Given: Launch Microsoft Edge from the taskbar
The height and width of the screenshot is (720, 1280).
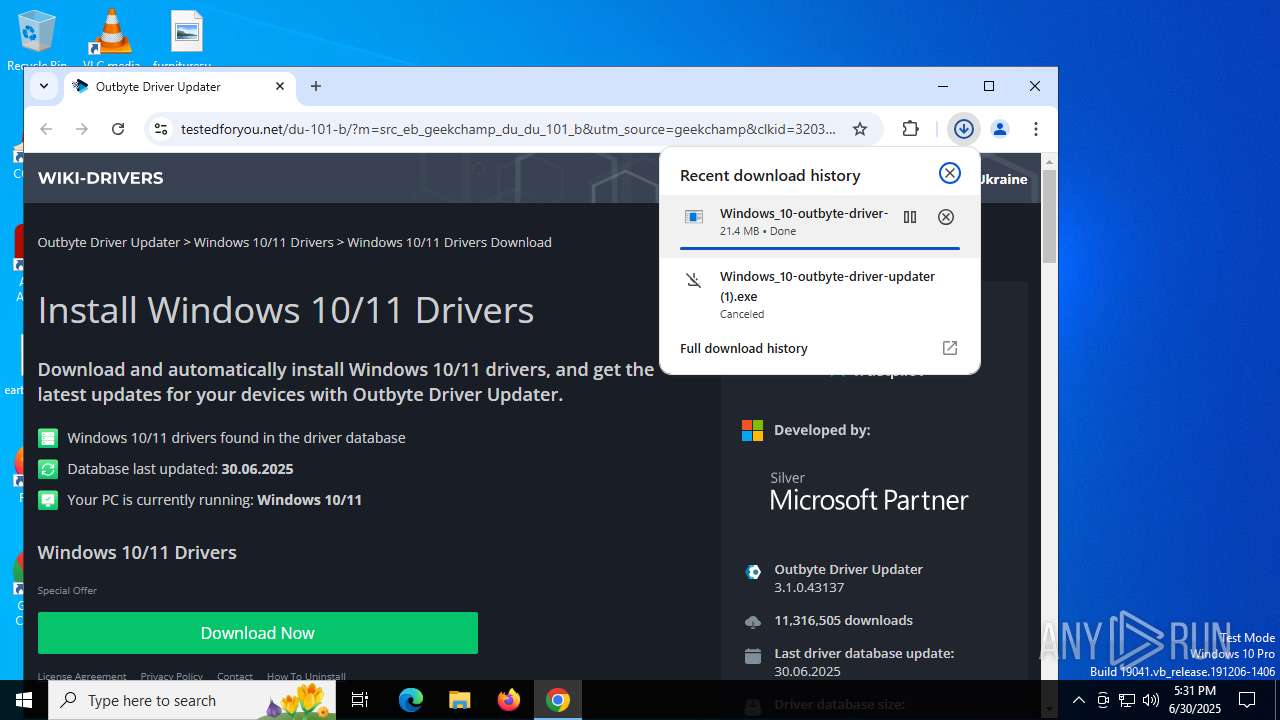Looking at the screenshot, I should (x=411, y=700).
